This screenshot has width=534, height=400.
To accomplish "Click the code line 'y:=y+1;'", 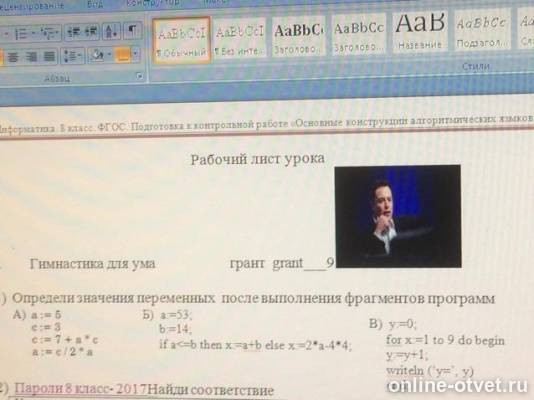I will pos(407,355).
